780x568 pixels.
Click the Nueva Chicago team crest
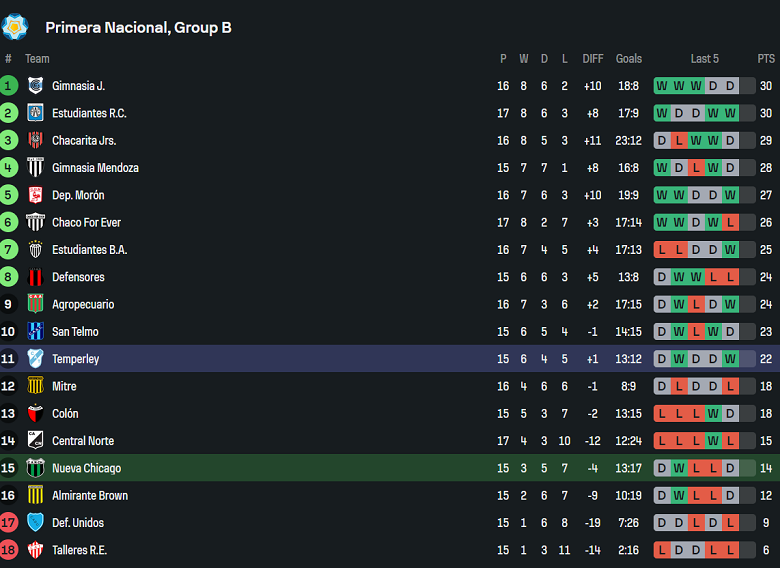36,468
